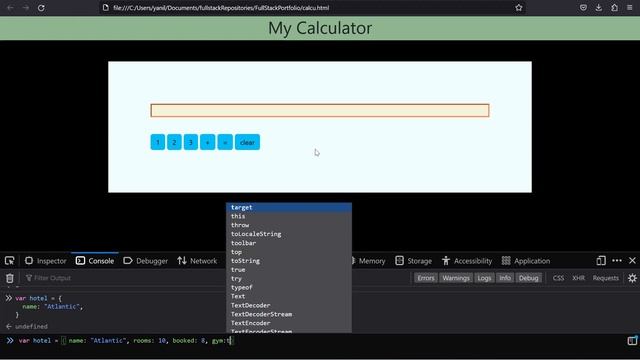Toggle the Warnings filter
640x360 pixels.
point(456,278)
